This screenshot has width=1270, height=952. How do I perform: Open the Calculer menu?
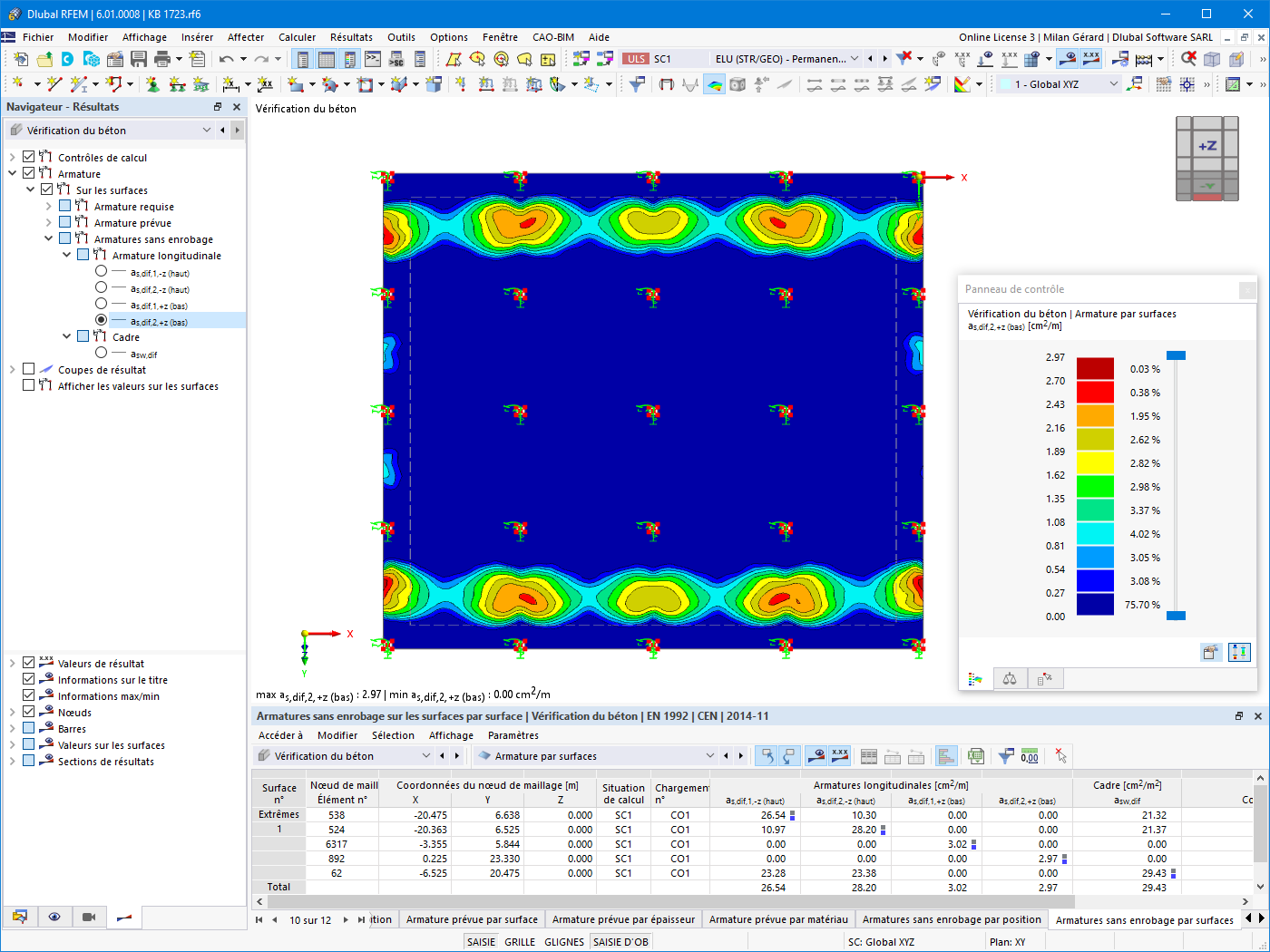tap(298, 37)
